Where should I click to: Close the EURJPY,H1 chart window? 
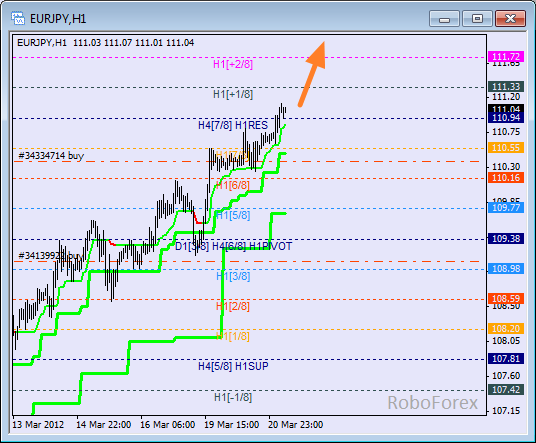tap(510, 18)
